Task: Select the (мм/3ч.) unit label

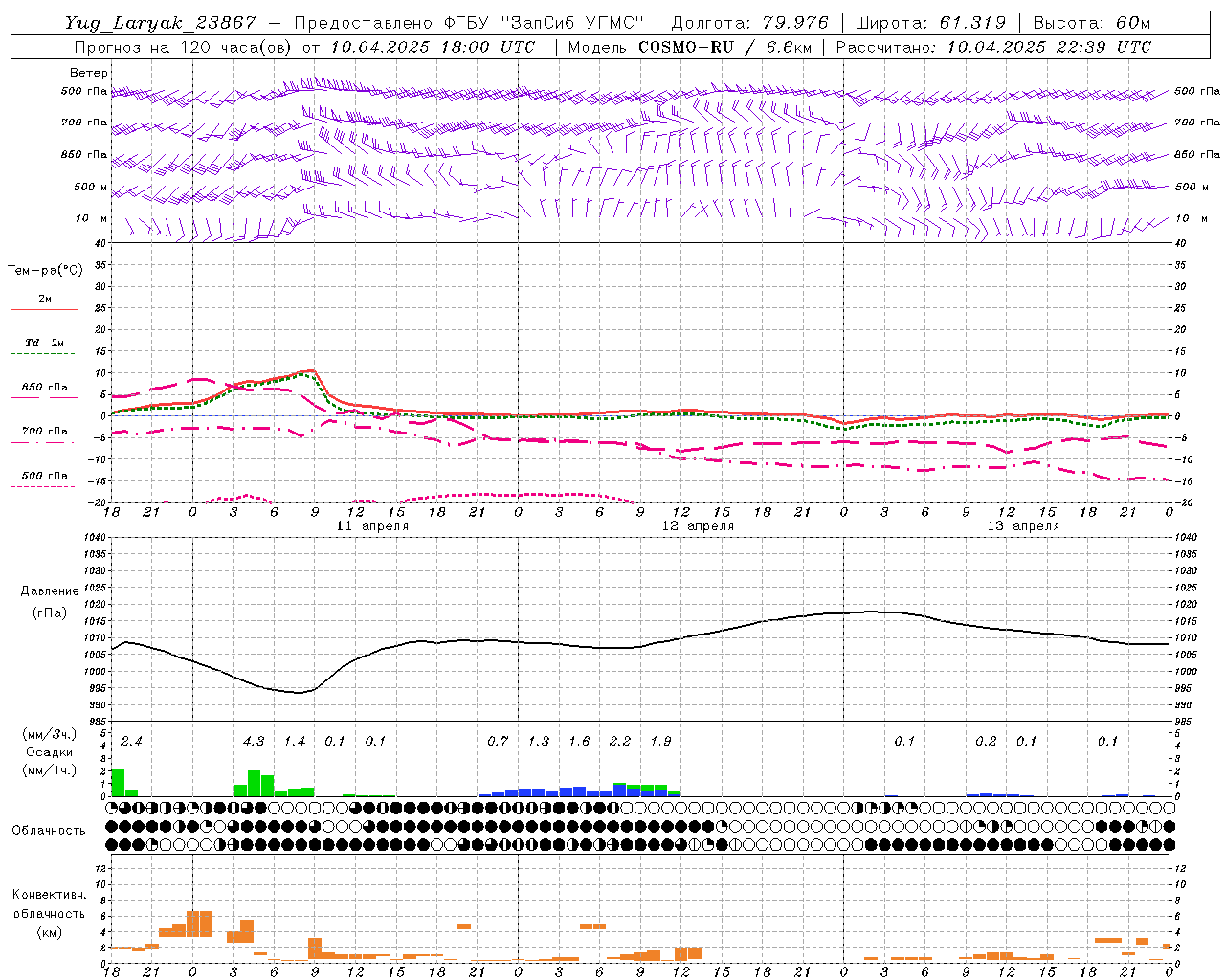Action: pos(49,734)
